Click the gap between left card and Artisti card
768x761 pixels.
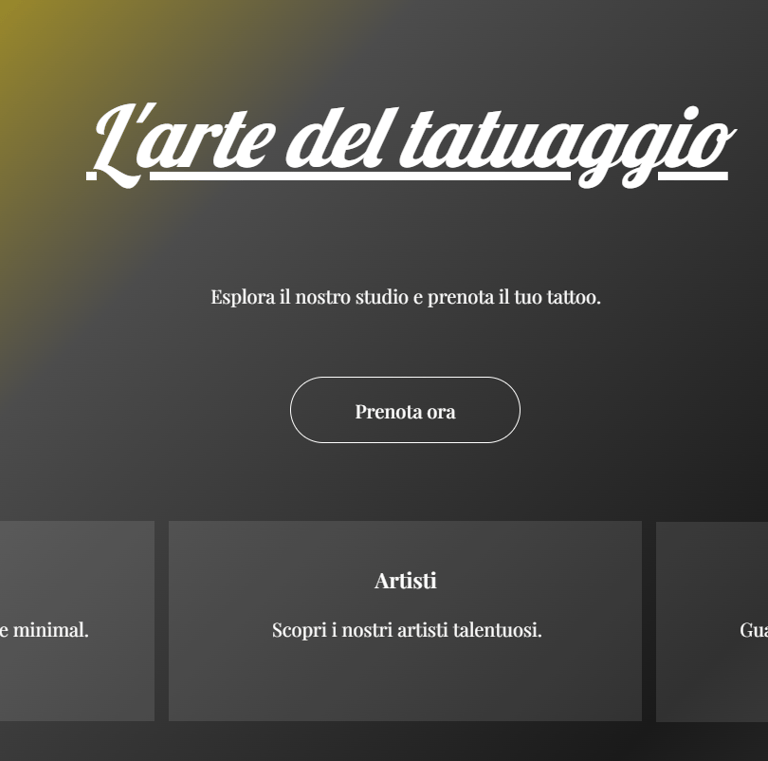162,620
